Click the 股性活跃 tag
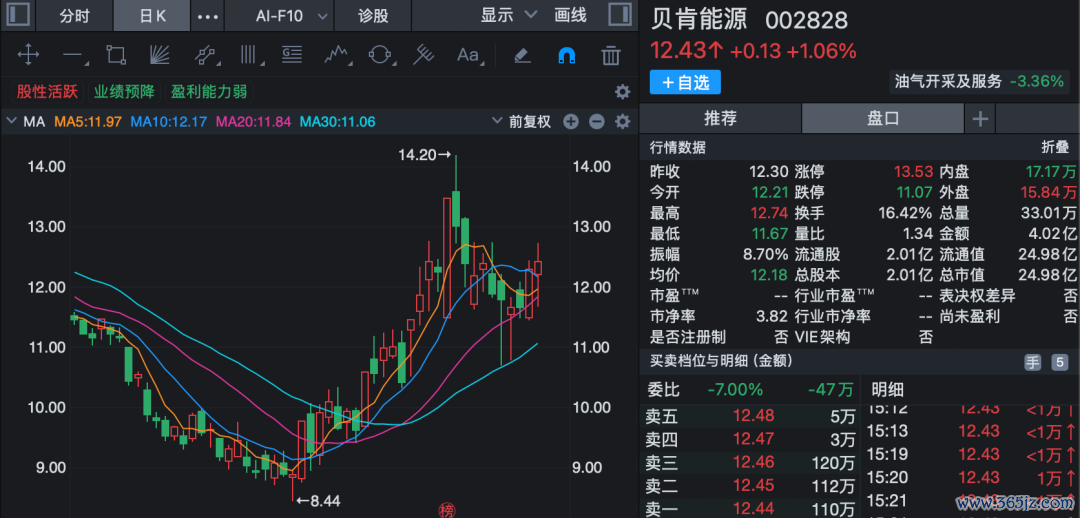The width and height of the screenshot is (1080, 518). tap(47, 92)
